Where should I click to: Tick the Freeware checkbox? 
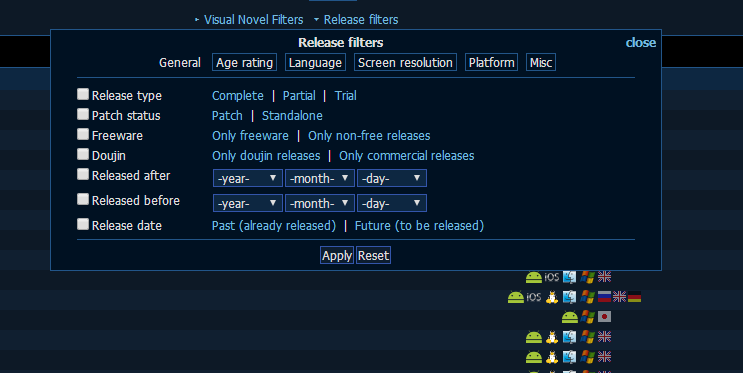83,135
